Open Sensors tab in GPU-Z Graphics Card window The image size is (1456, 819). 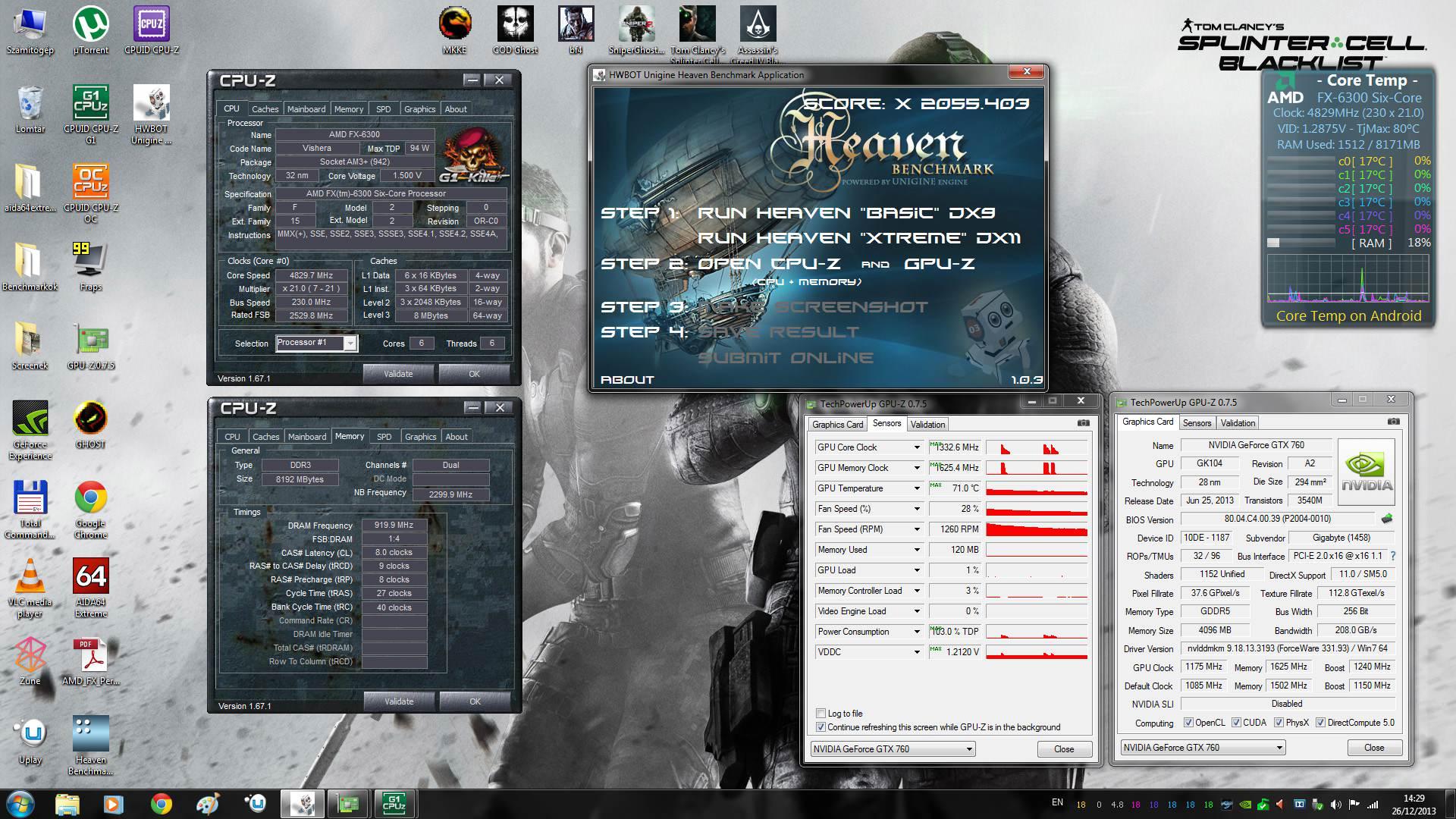(1197, 423)
